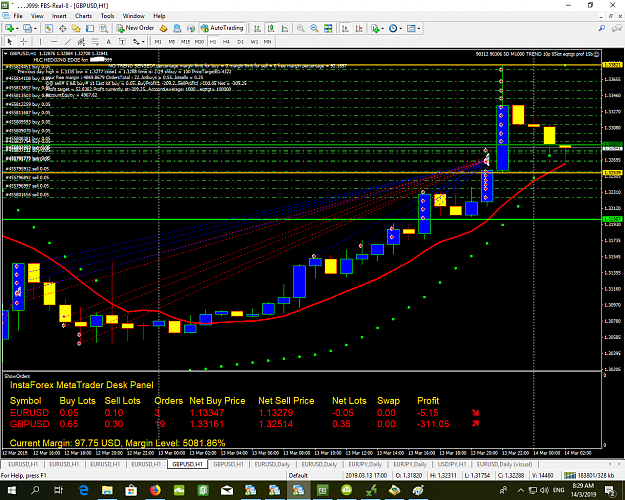
Task: Open the Insert menu
Action: [59, 16]
